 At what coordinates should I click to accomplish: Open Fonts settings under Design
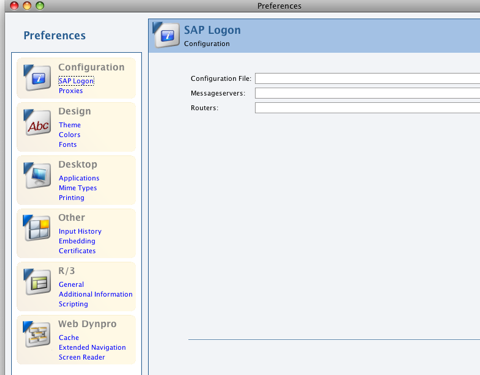point(68,145)
